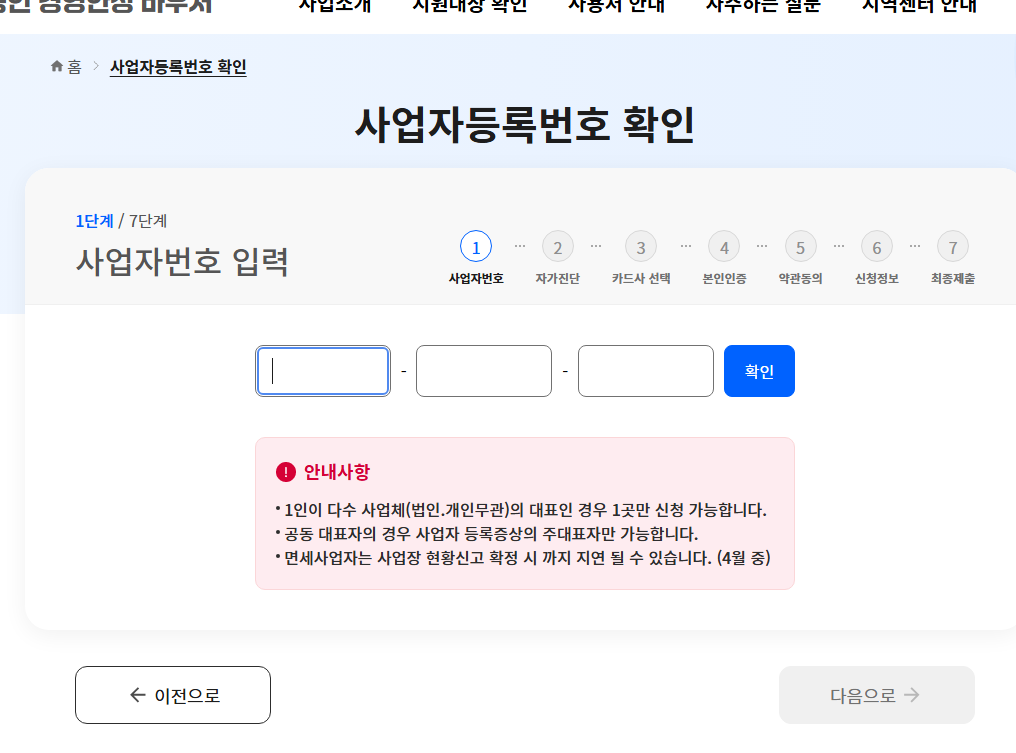Open the 지원대상 확인 menu
The height and width of the screenshot is (753, 1016).
[469, 5]
